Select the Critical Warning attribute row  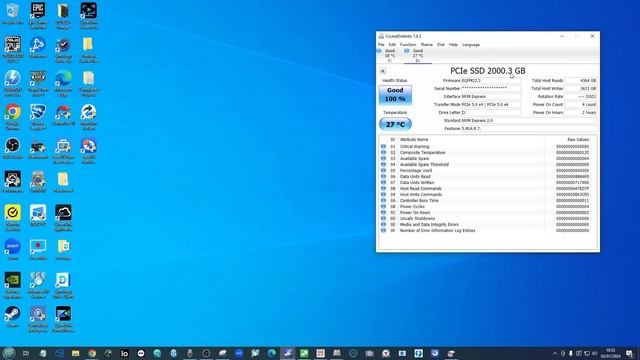click(488, 147)
